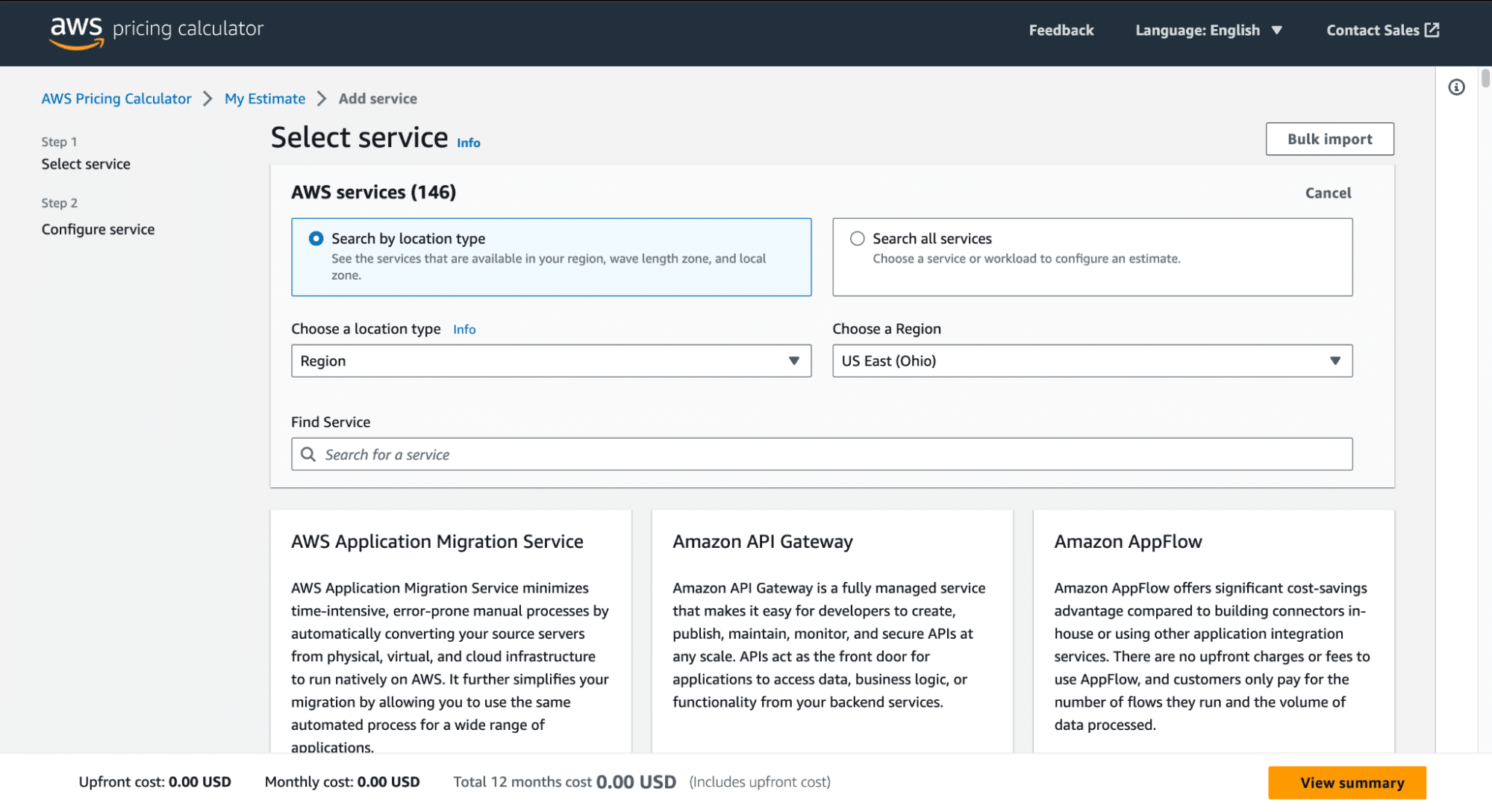Screen dimensions: 1492x812
Task: Select Search by location type radio
Action: click(316, 239)
